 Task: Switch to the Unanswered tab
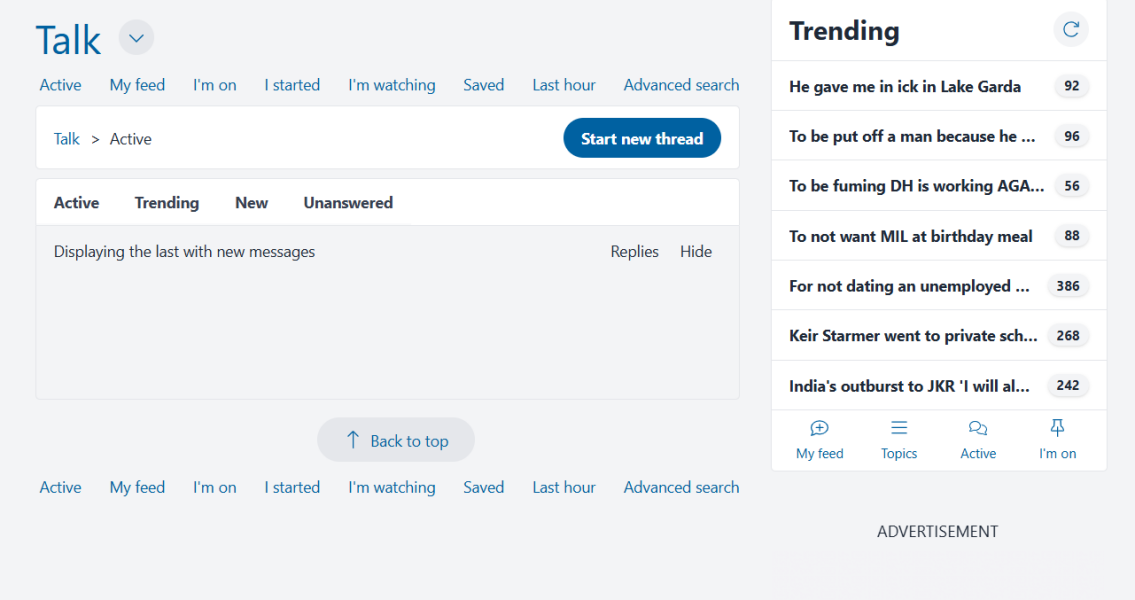[348, 203]
